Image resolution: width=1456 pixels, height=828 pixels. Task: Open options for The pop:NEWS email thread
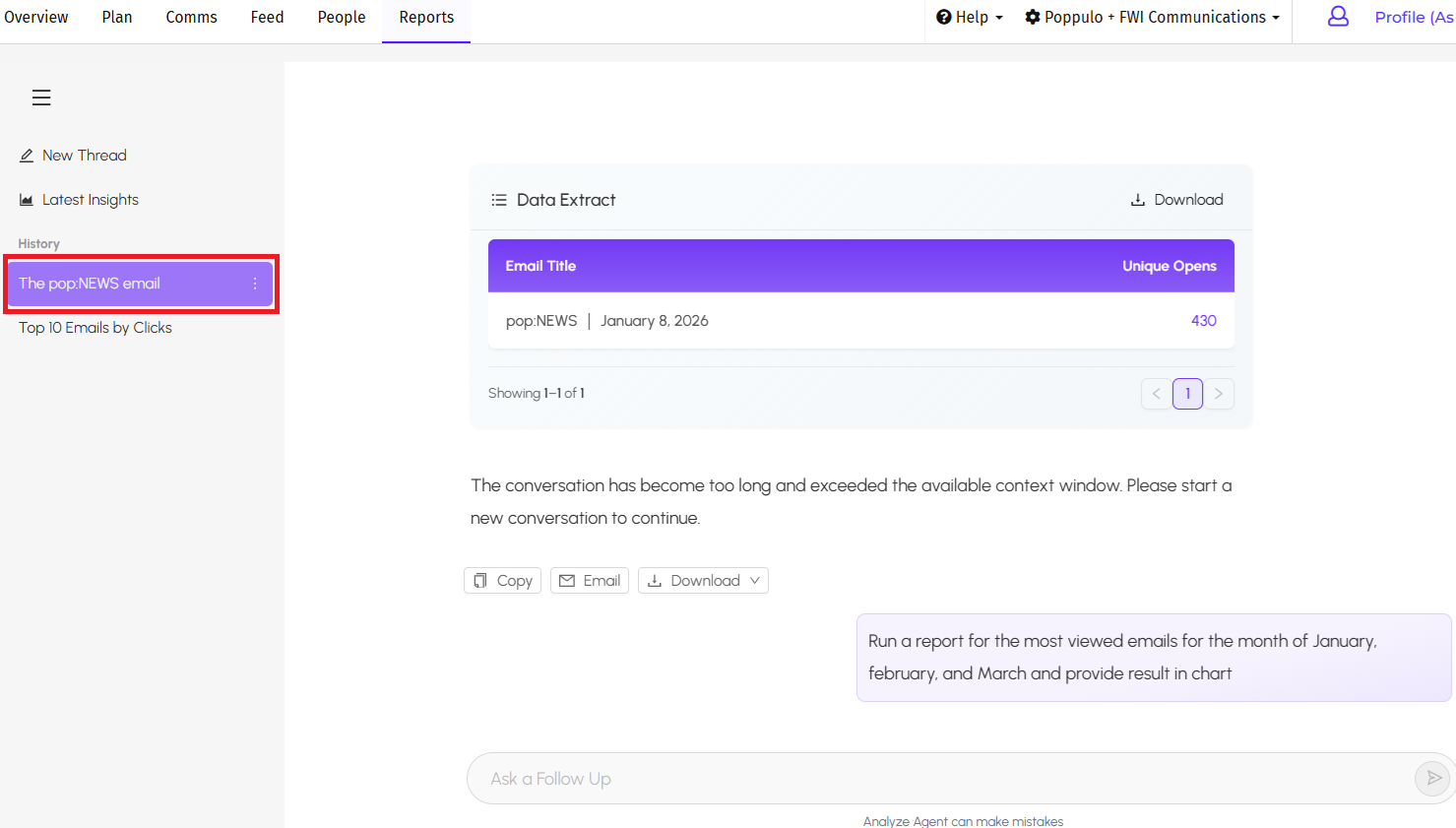tap(255, 284)
